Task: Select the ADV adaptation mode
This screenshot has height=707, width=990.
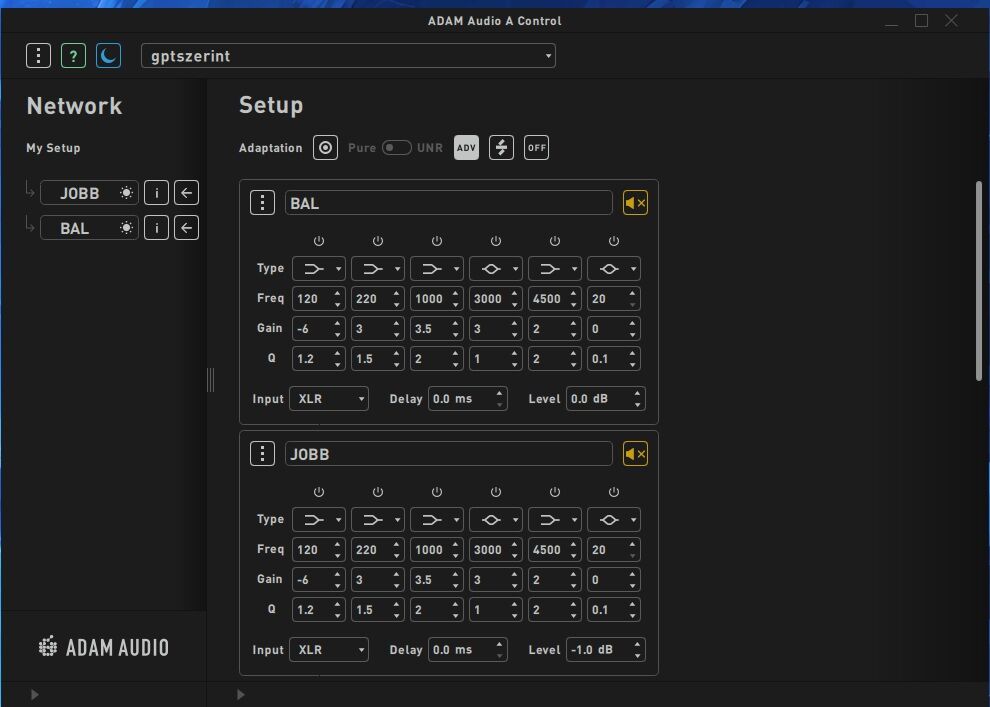Action: [466, 148]
